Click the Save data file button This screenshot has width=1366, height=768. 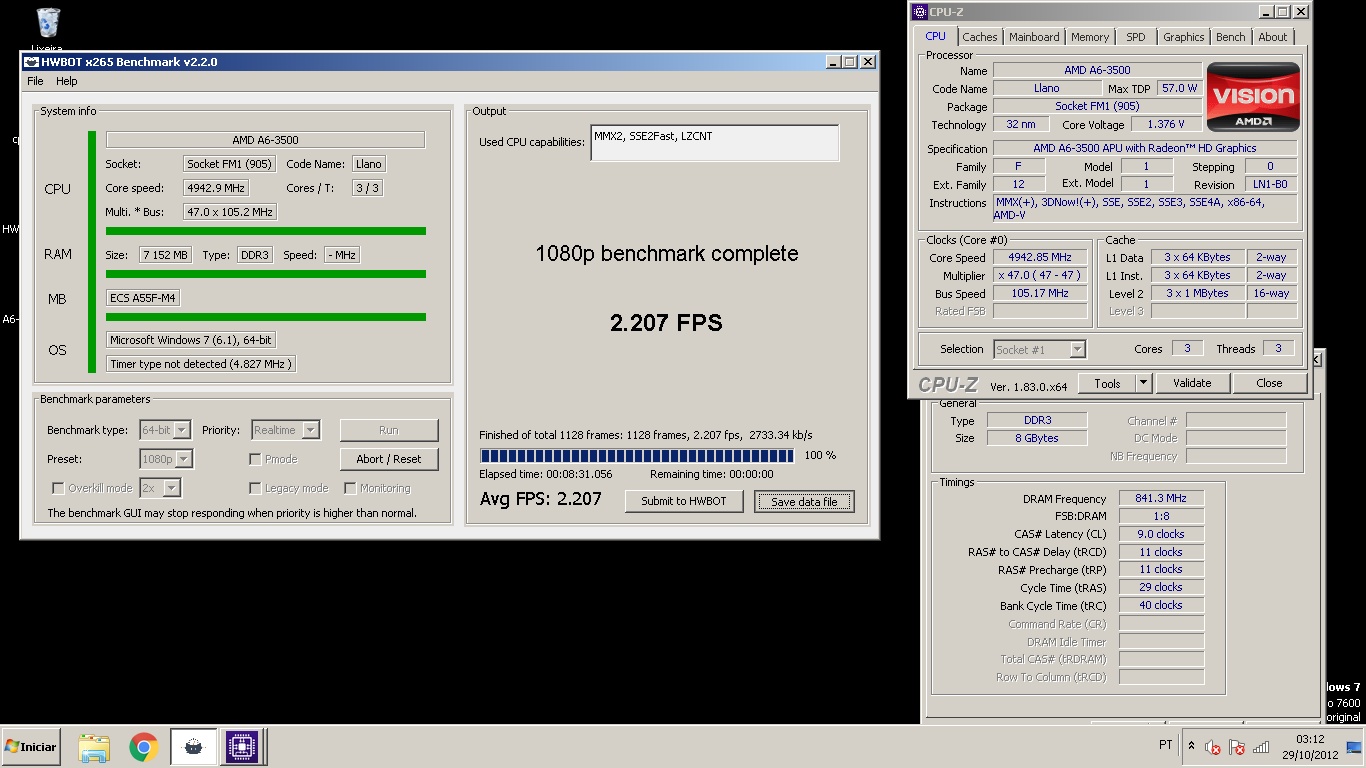pos(804,502)
